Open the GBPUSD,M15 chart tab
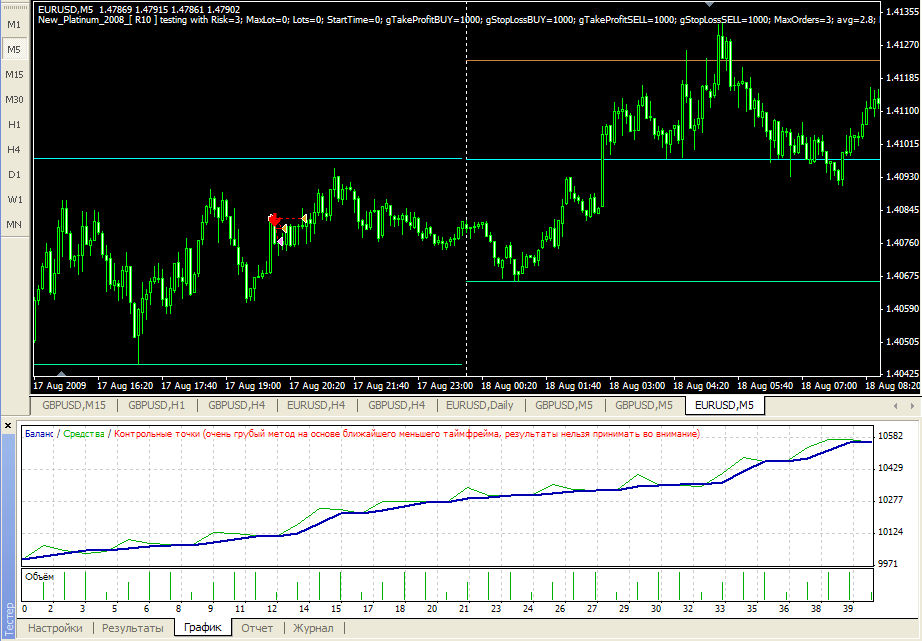 [x=74, y=405]
